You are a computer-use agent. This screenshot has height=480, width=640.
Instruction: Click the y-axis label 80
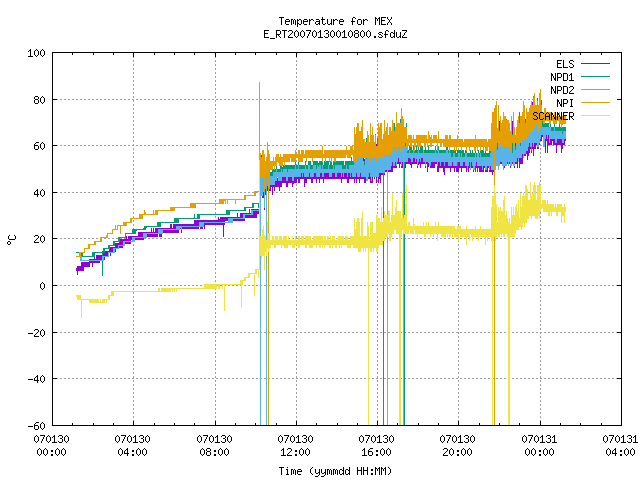pyautogui.click(x=39, y=100)
